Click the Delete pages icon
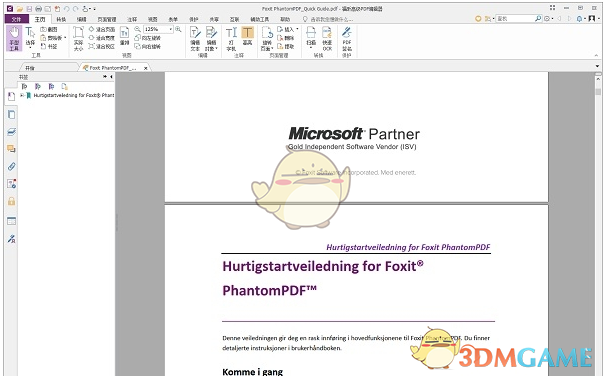The width and height of the screenshot is (603, 376). coord(286,38)
